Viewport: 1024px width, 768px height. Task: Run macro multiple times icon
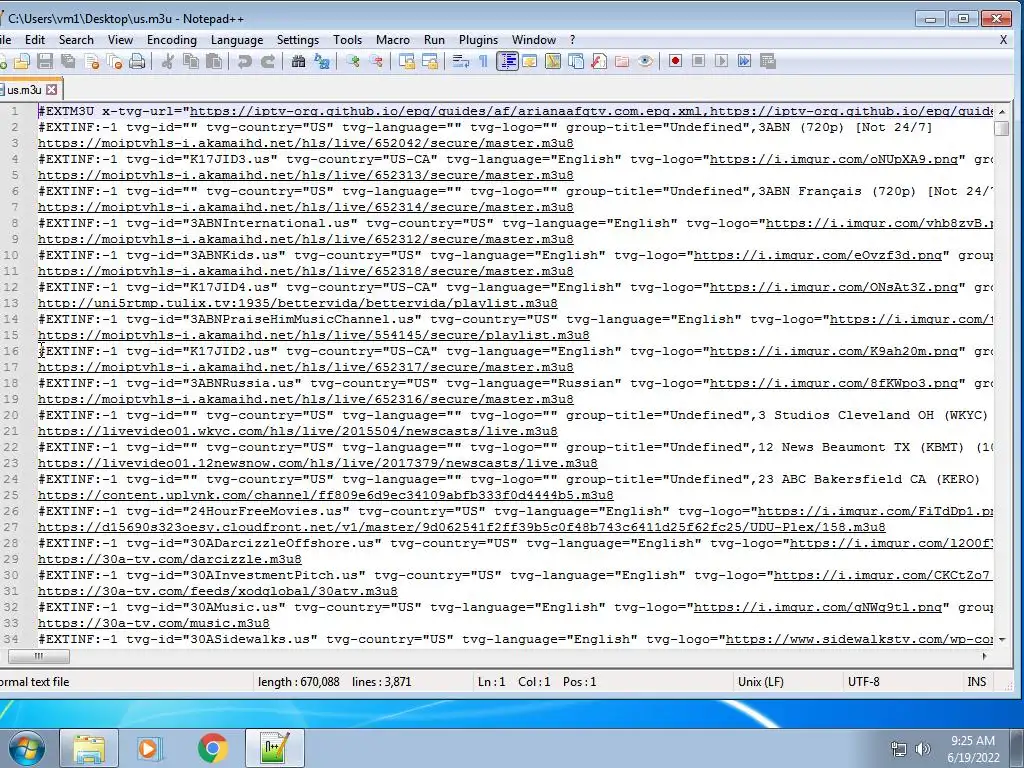pos(744,61)
